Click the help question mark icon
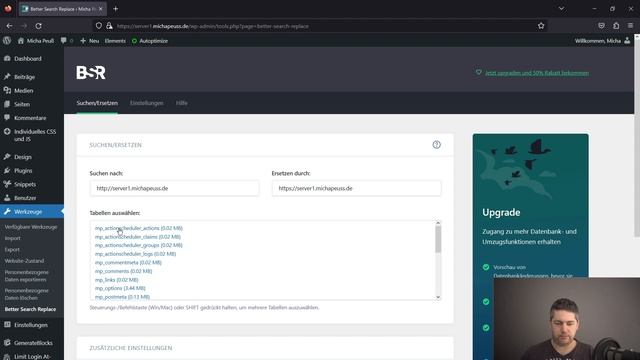The width and height of the screenshot is (640, 360). 436,145
